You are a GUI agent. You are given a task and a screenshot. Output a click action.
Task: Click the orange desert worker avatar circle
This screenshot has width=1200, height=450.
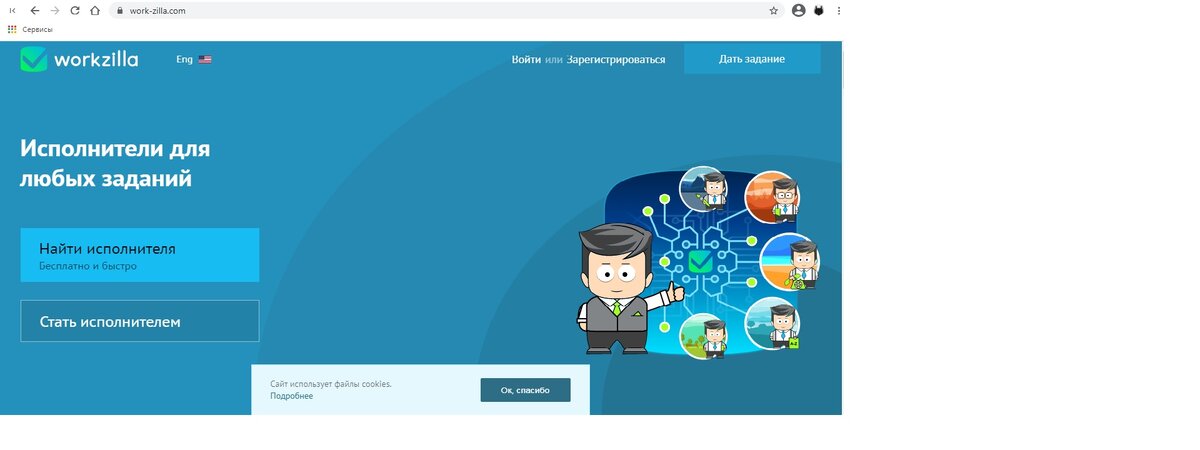[772, 198]
